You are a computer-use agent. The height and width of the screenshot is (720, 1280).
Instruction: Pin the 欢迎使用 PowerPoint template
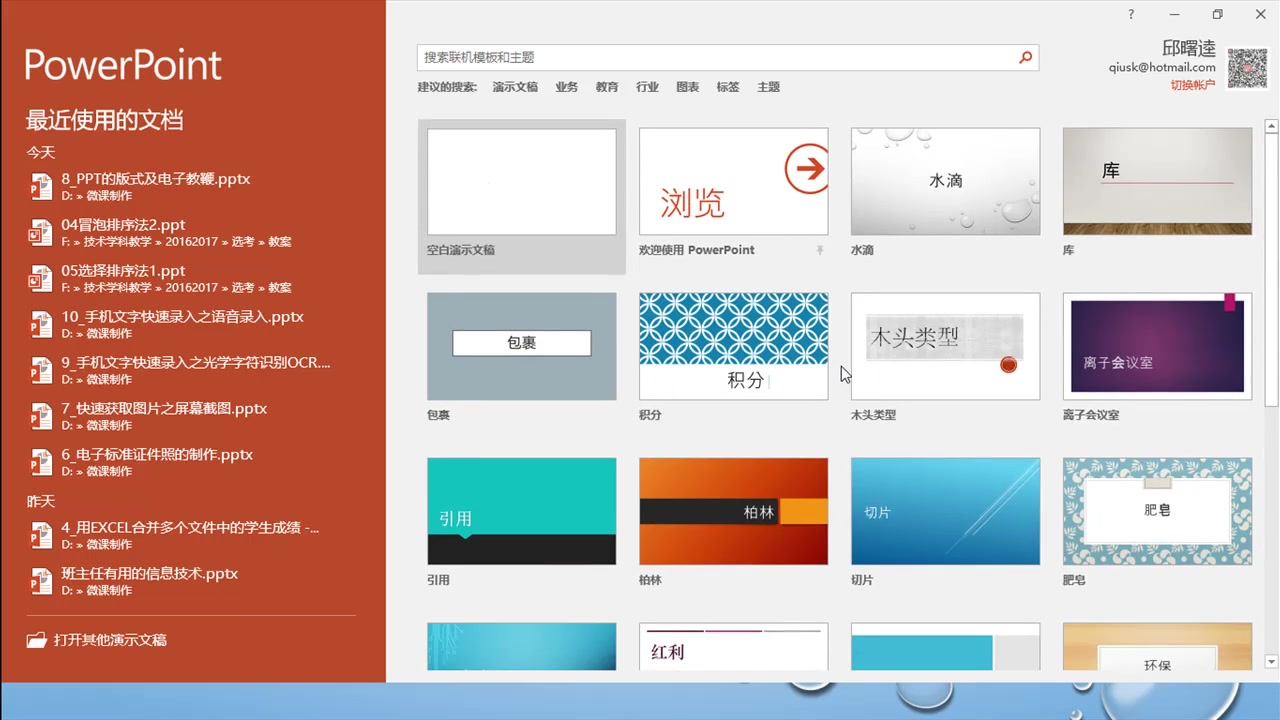click(820, 250)
